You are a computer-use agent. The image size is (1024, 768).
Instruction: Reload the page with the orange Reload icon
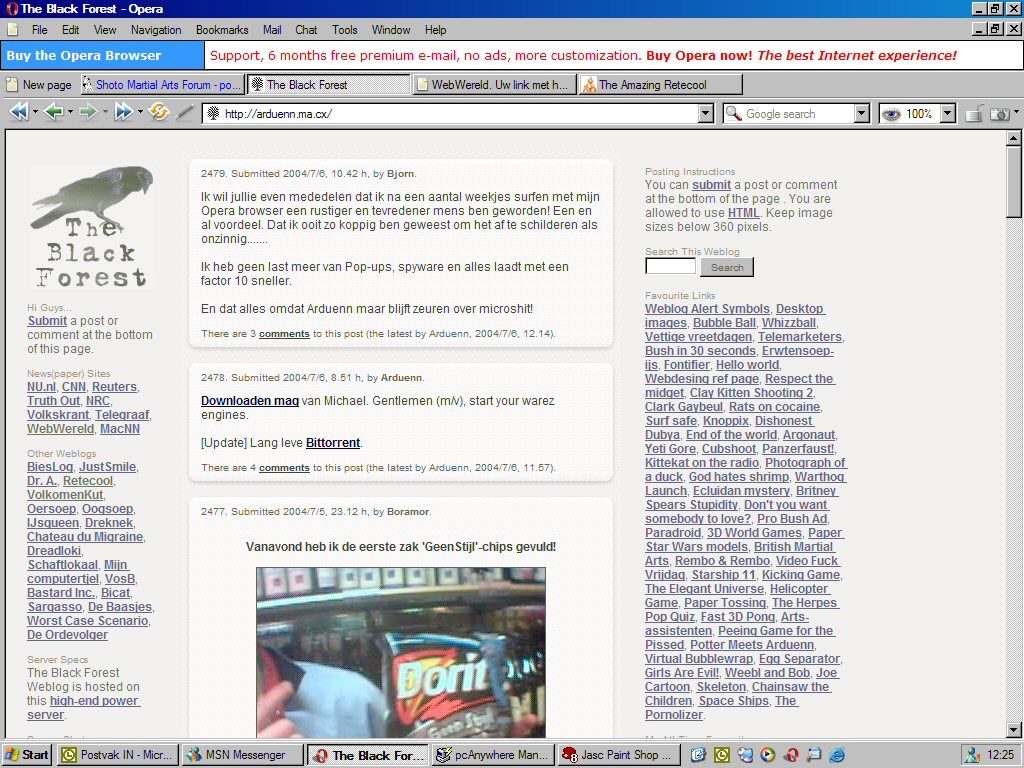159,112
